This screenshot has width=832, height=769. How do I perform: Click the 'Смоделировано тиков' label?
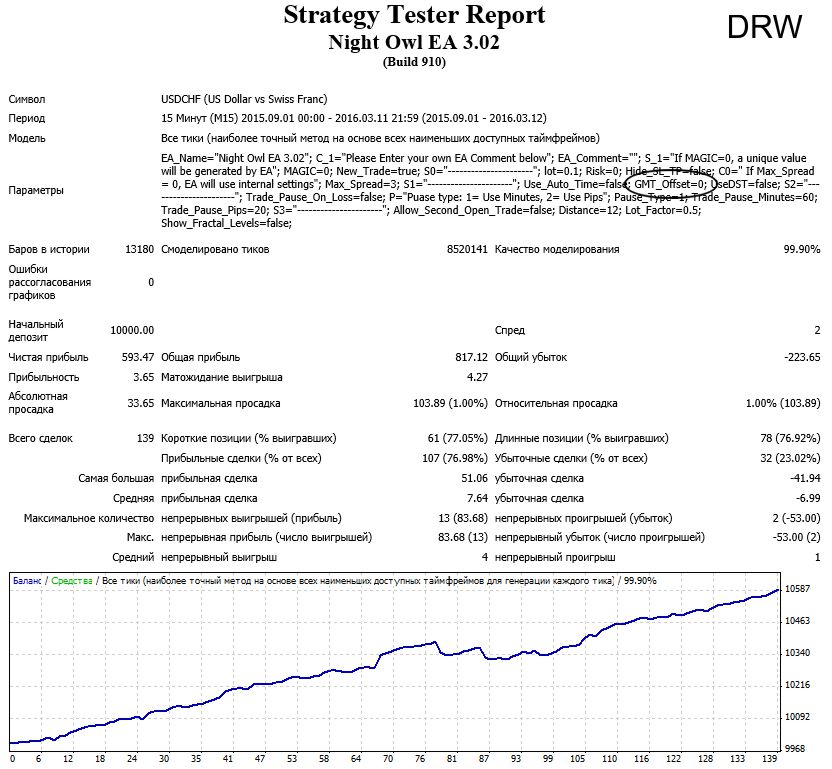[215, 249]
